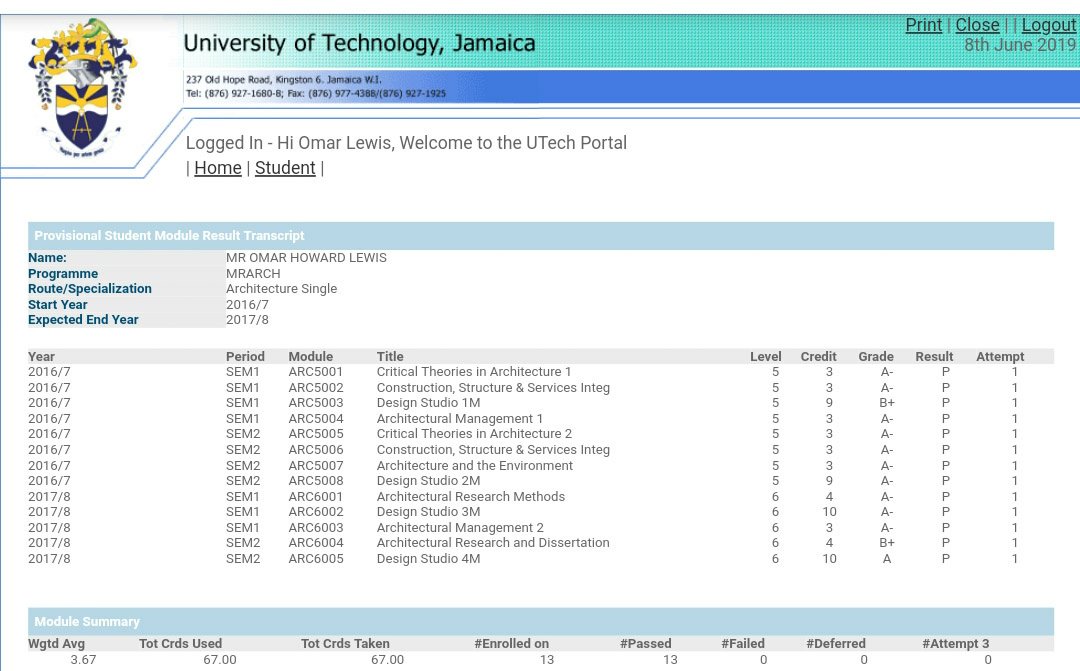Click the Print link
The width and height of the screenshot is (1080, 671).
[923, 24]
